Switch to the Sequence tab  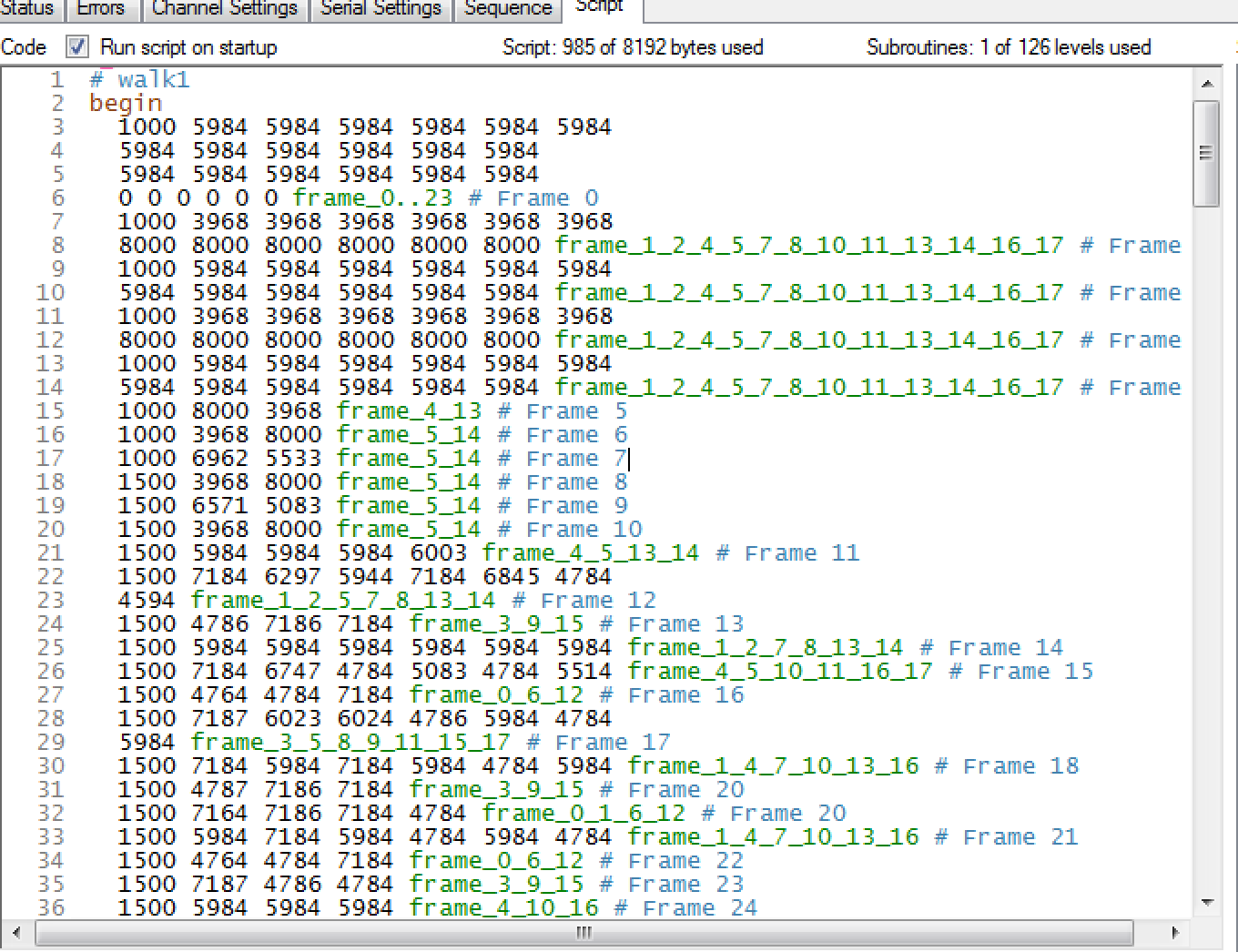point(507,7)
